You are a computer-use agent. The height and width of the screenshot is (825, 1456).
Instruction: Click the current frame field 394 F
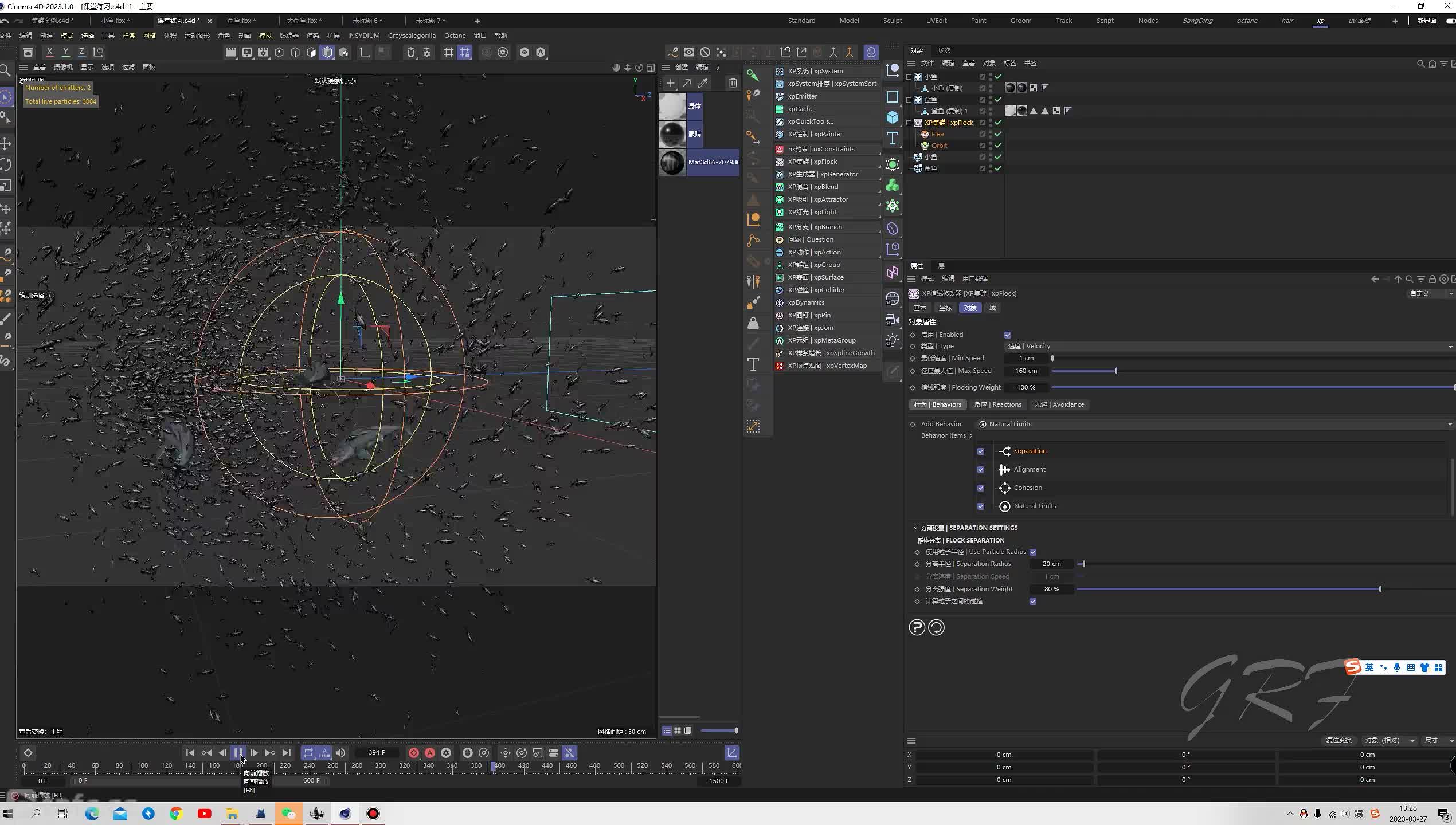pyautogui.click(x=377, y=753)
